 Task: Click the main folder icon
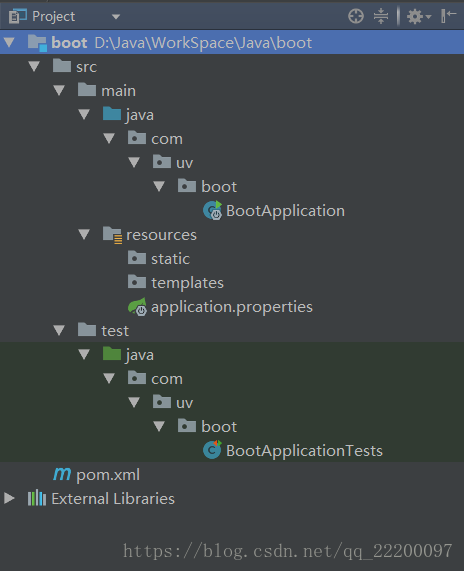pyautogui.click(x=87, y=90)
